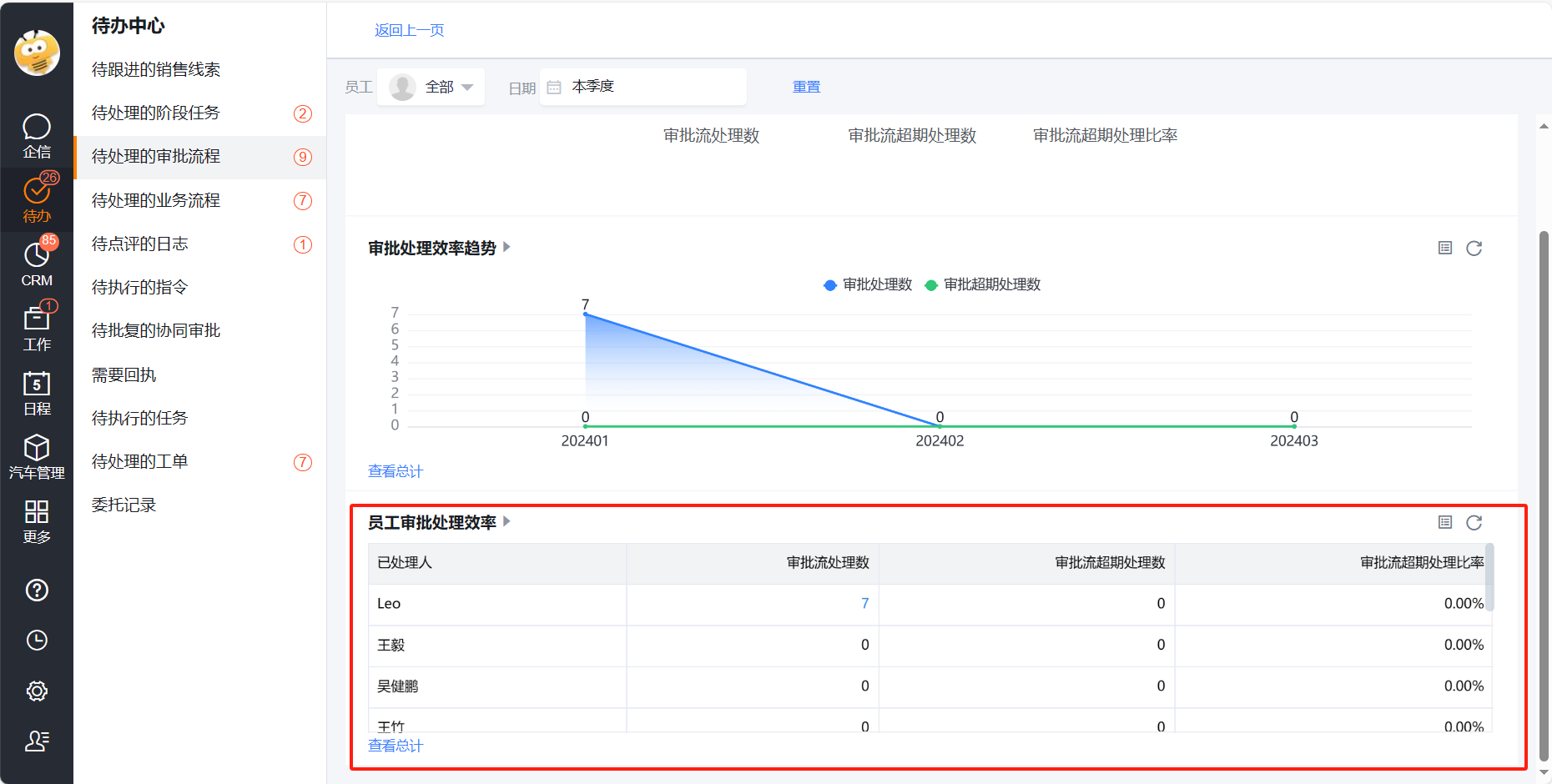
Task: Click 查看总计 under the employee table
Action: 396,746
